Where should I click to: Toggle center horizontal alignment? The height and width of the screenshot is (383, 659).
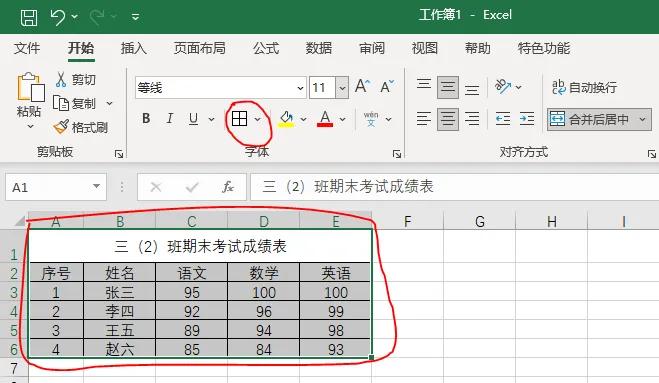click(448, 119)
